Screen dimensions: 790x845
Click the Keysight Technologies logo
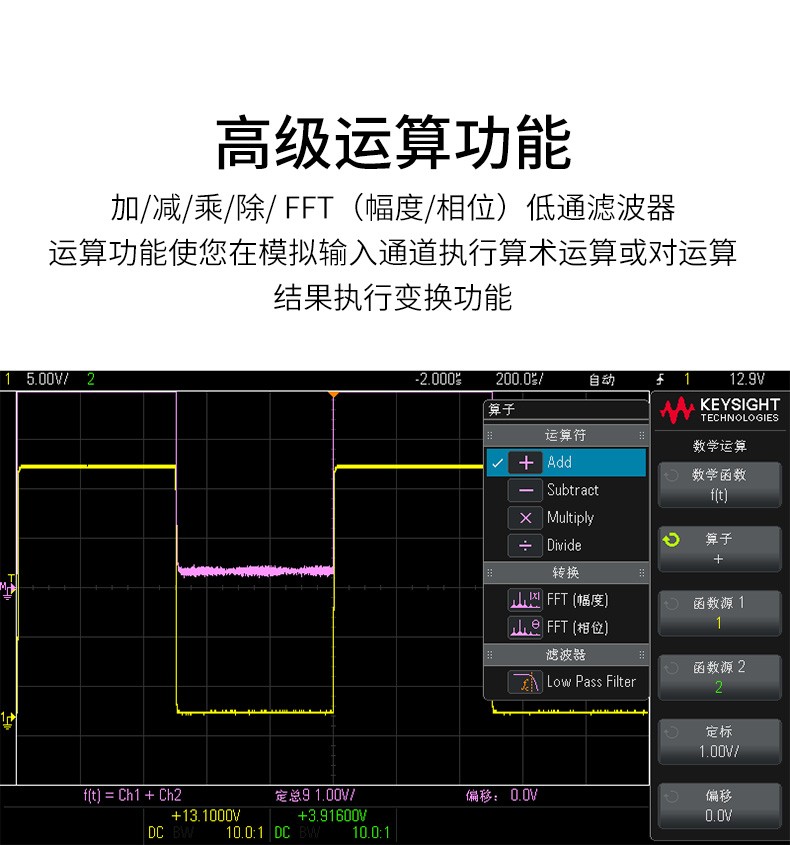coord(719,411)
